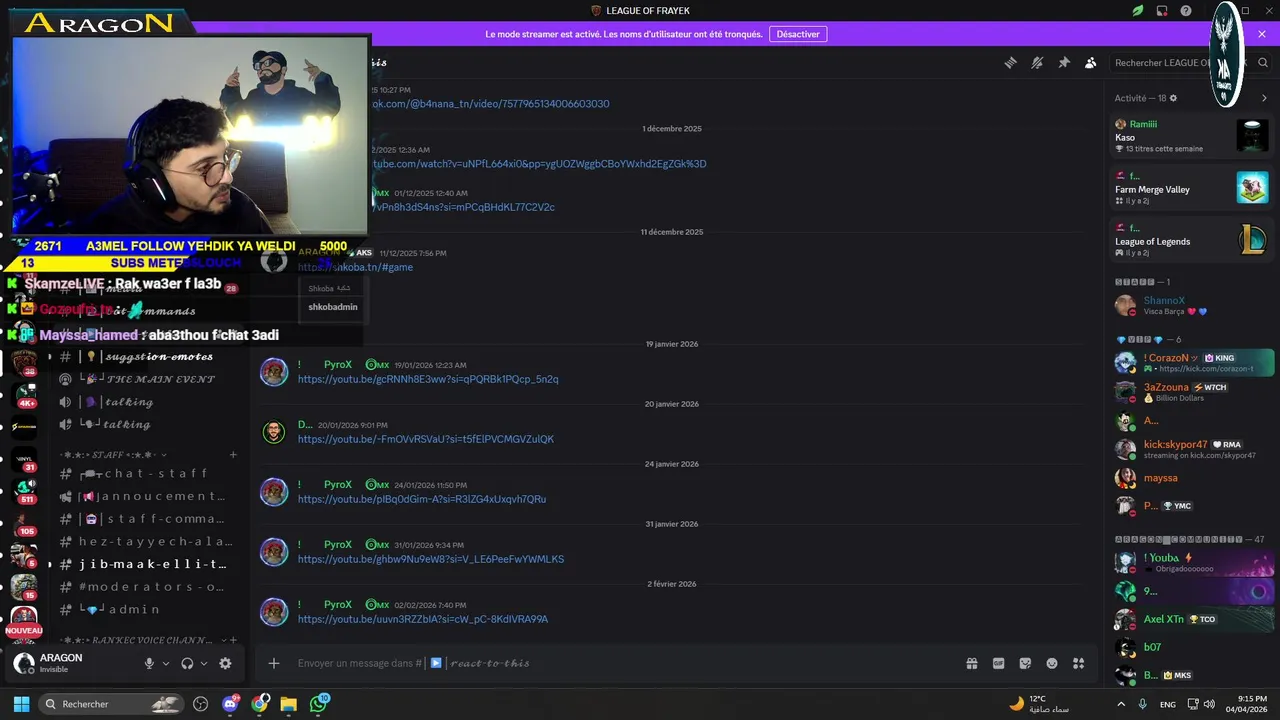1280x720 pixels.
Task: Expand the Activité panel chevron
Action: coord(1264,98)
